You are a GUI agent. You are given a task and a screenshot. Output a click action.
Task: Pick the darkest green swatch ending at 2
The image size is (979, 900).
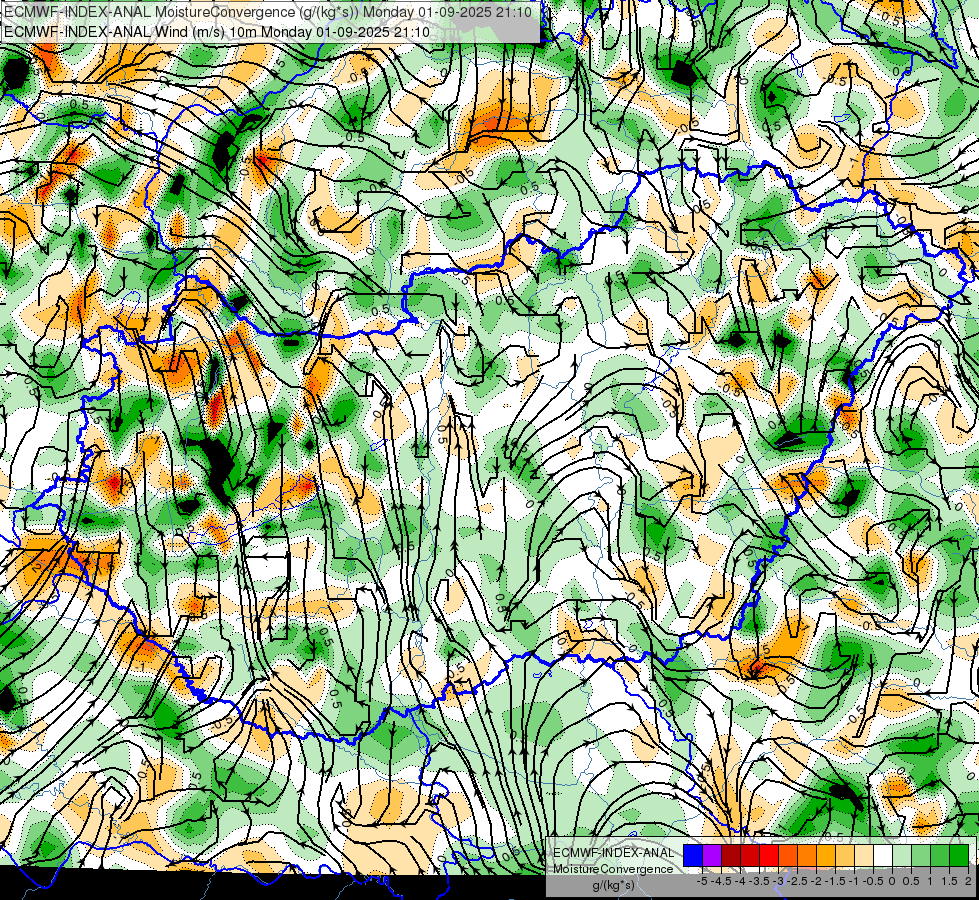(x=959, y=856)
